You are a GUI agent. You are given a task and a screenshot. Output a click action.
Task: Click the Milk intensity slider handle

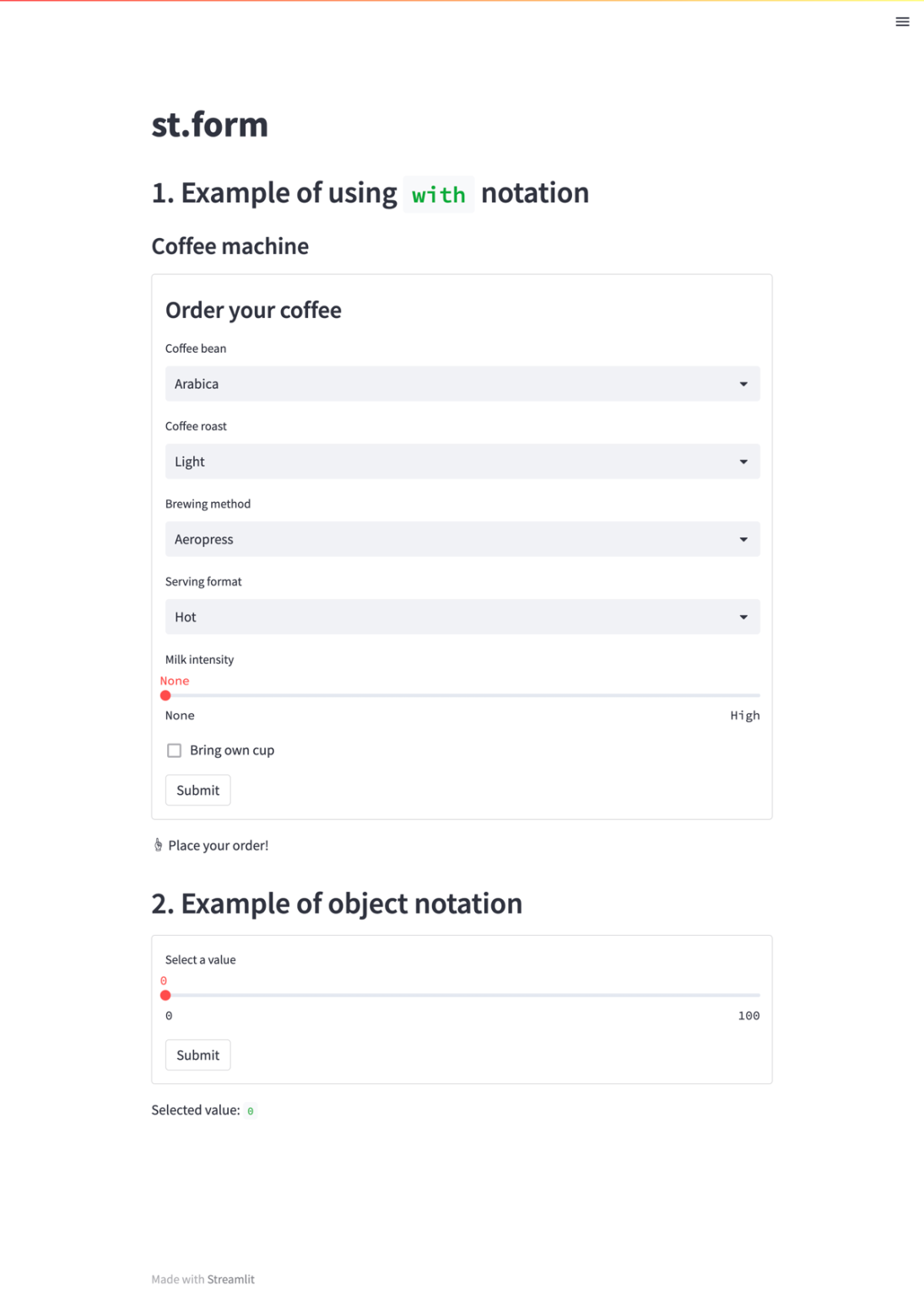165,695
